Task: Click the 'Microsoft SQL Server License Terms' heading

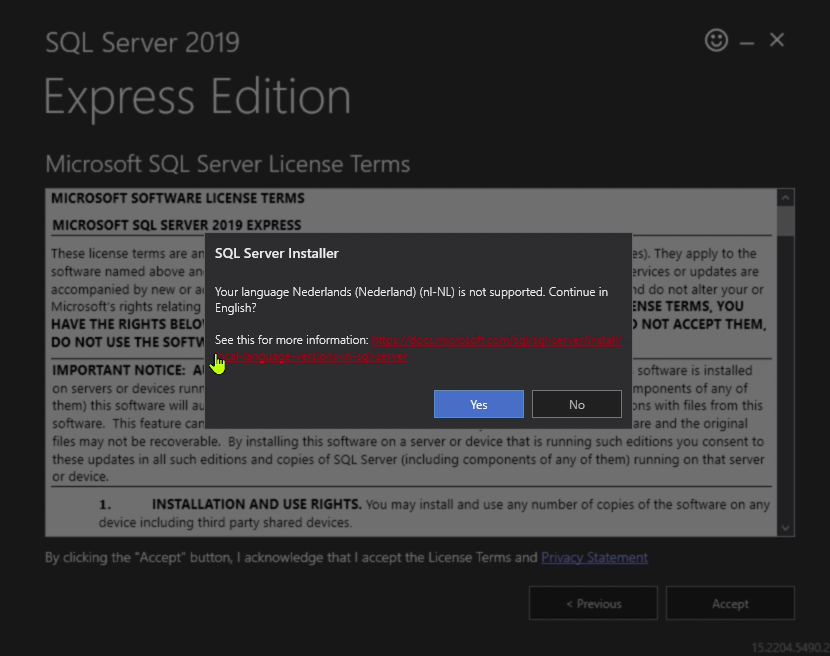Action: coord(228,164)
